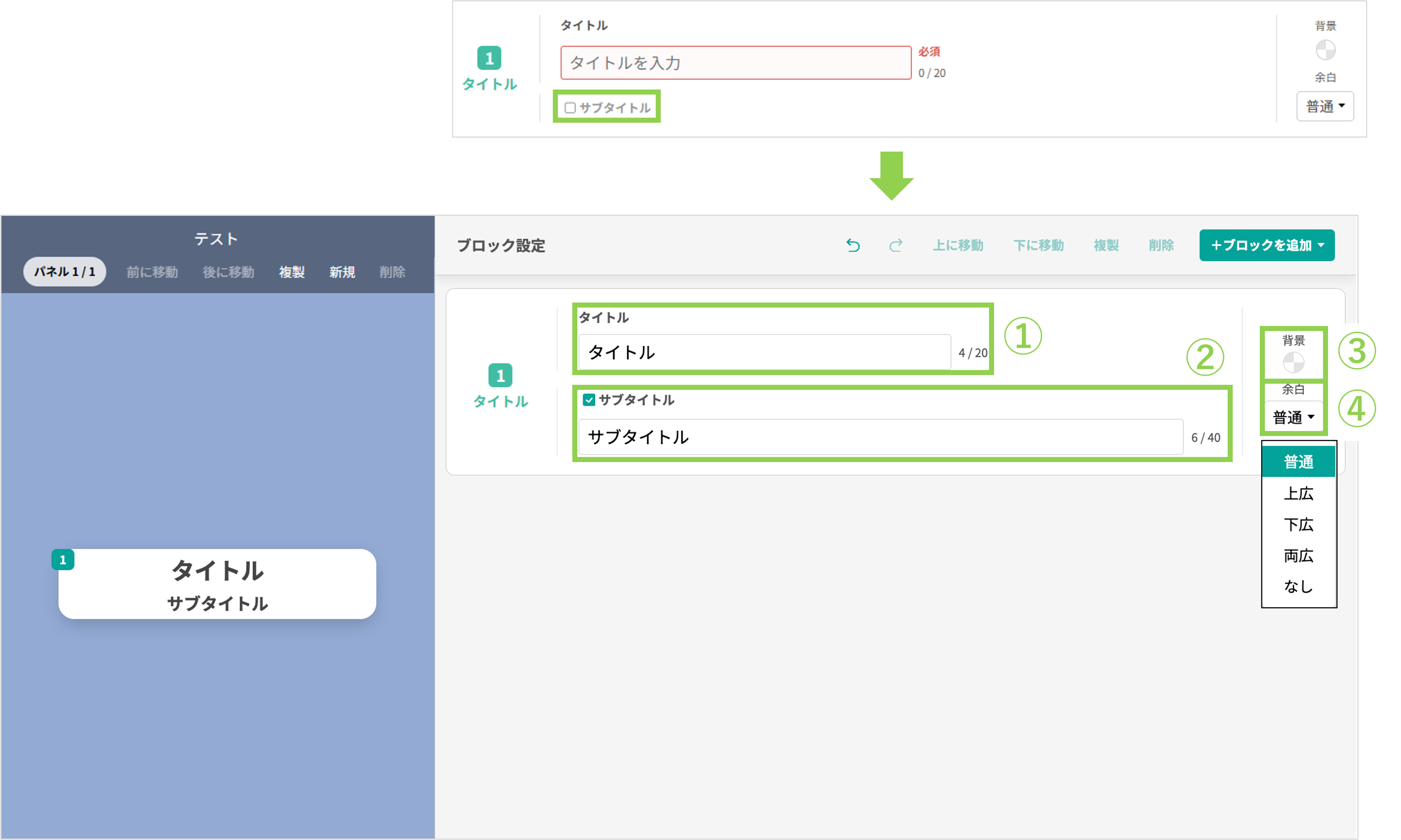
Task: Select 上広 from the margin menu
Action: pyautogui.click(x=1298, y=493)
